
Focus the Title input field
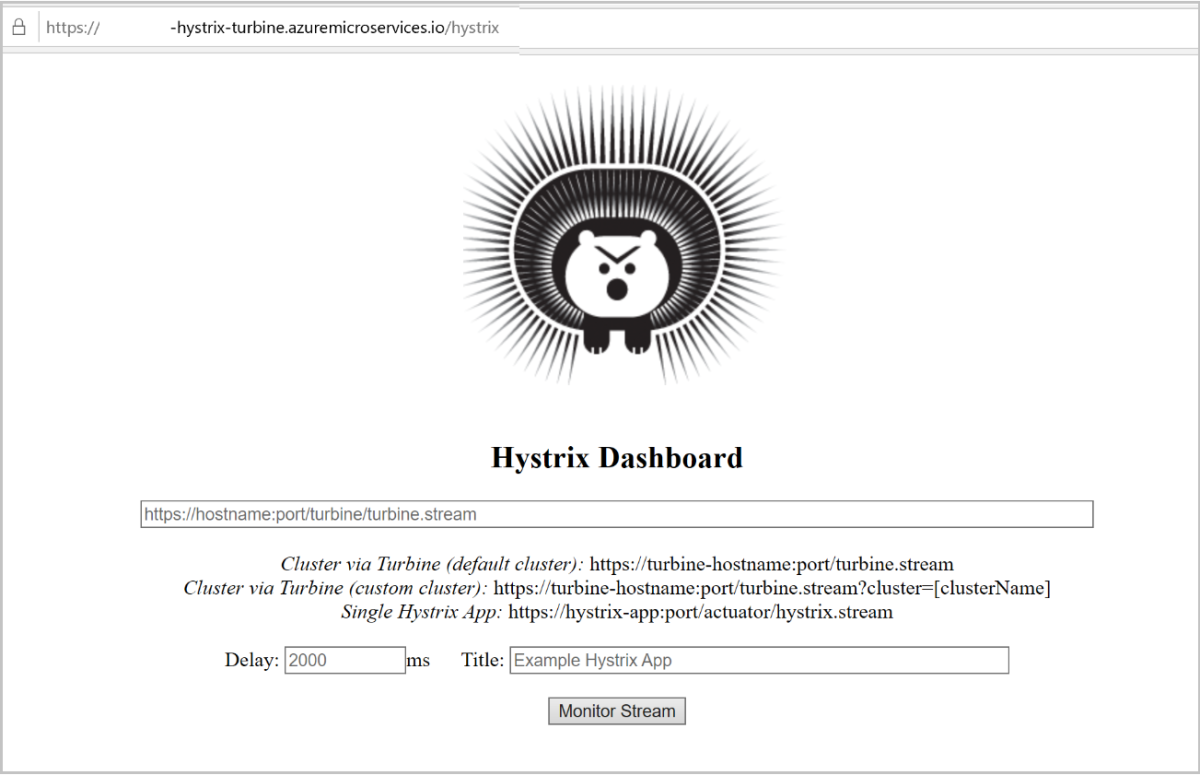(x=759, y=660)
